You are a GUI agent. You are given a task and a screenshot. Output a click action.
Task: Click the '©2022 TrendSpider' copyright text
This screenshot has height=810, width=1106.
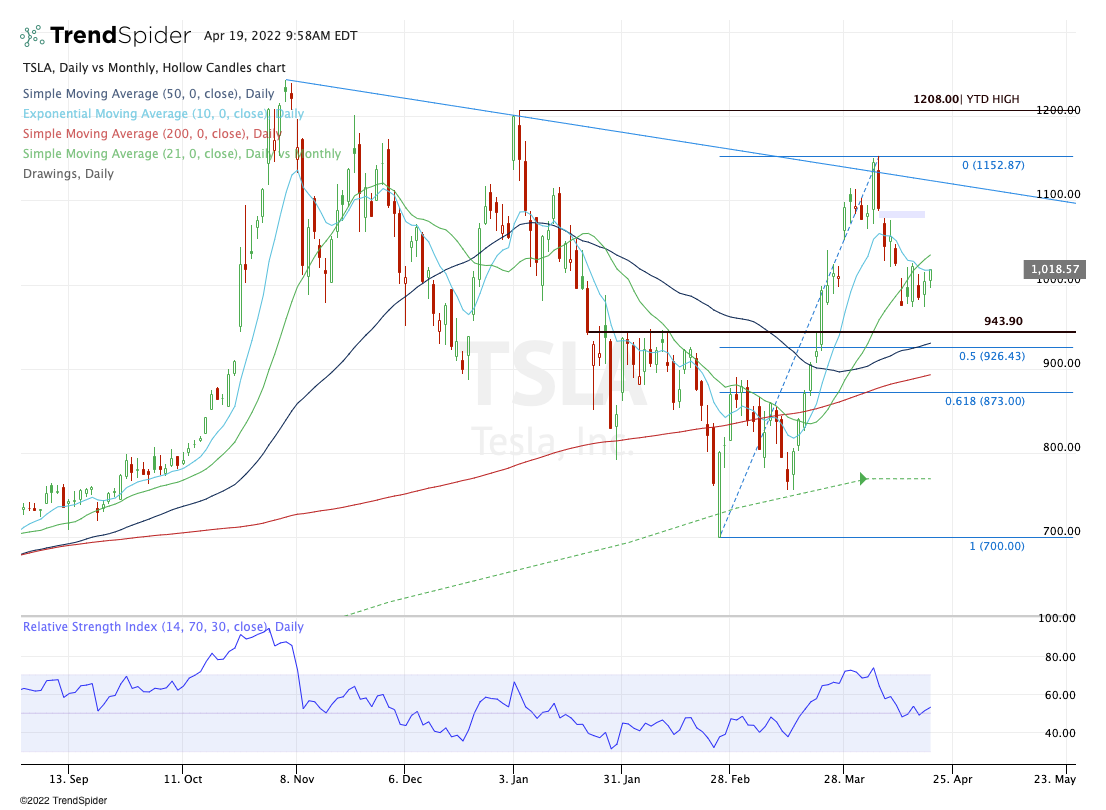pos(63,800)
